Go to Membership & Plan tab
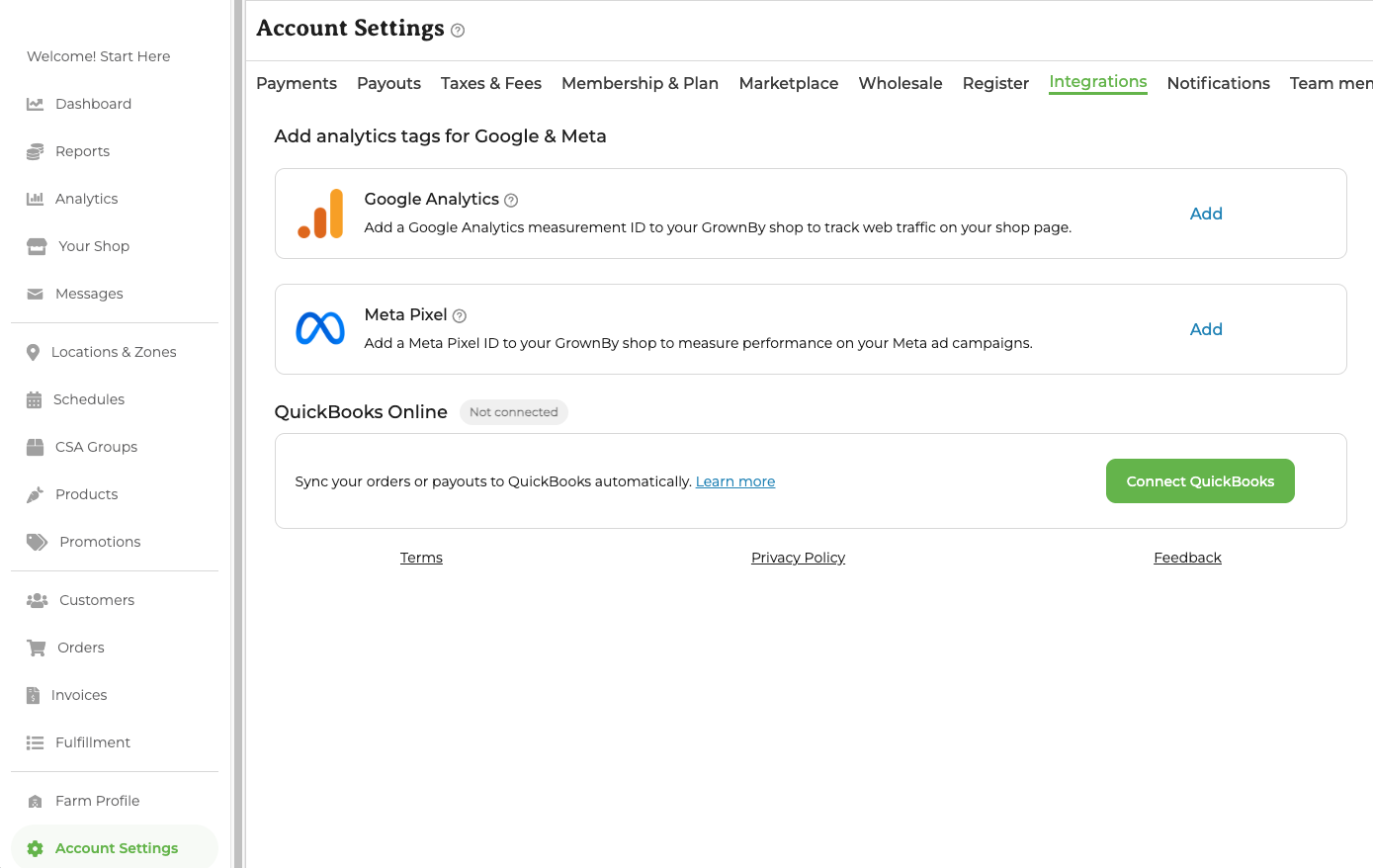The width and height of the screenshot is (1373, 868). tap(640, 83)
